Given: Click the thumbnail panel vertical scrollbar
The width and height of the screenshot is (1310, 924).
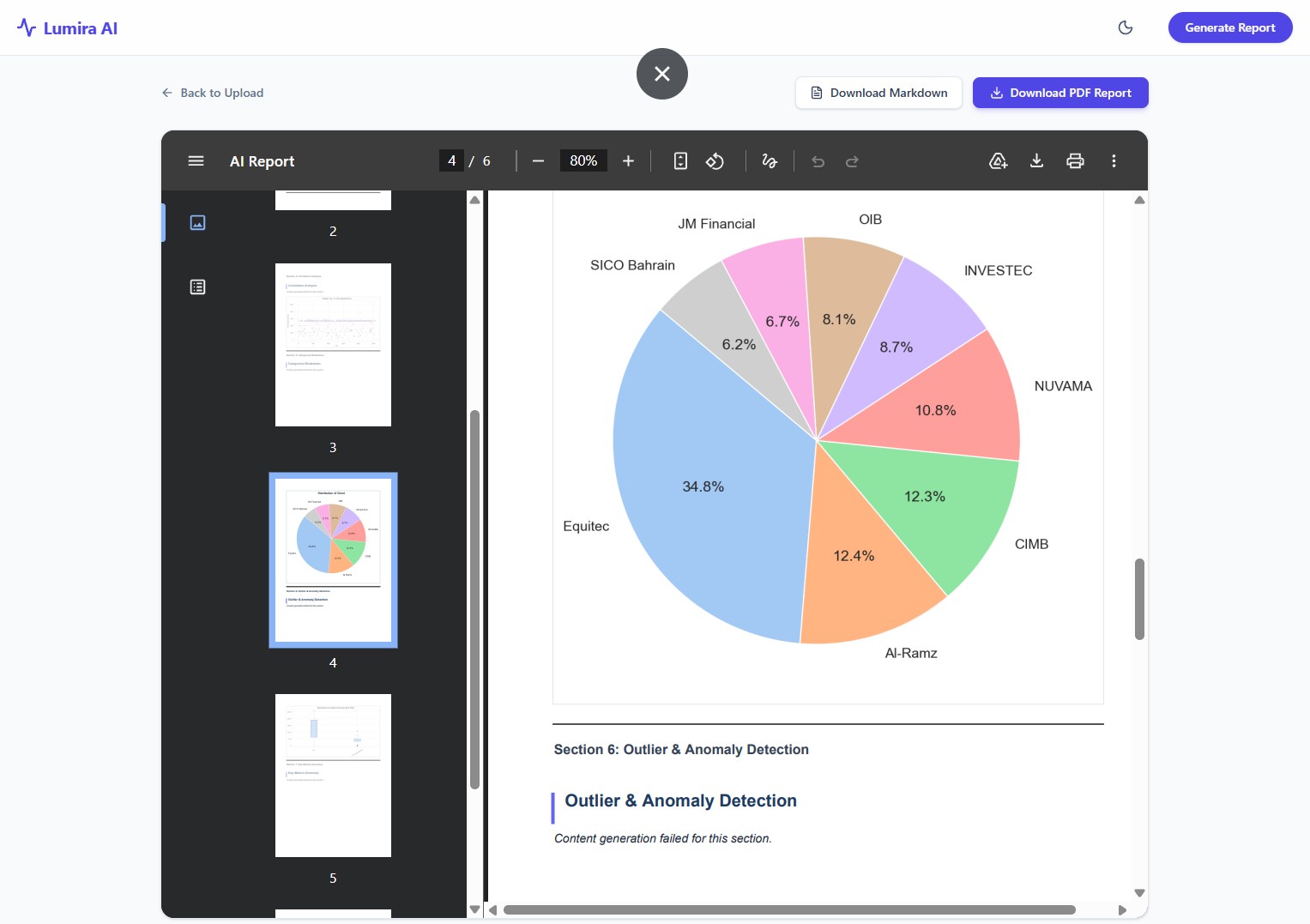Looking at the screenshot, I should tap(474, 600).
